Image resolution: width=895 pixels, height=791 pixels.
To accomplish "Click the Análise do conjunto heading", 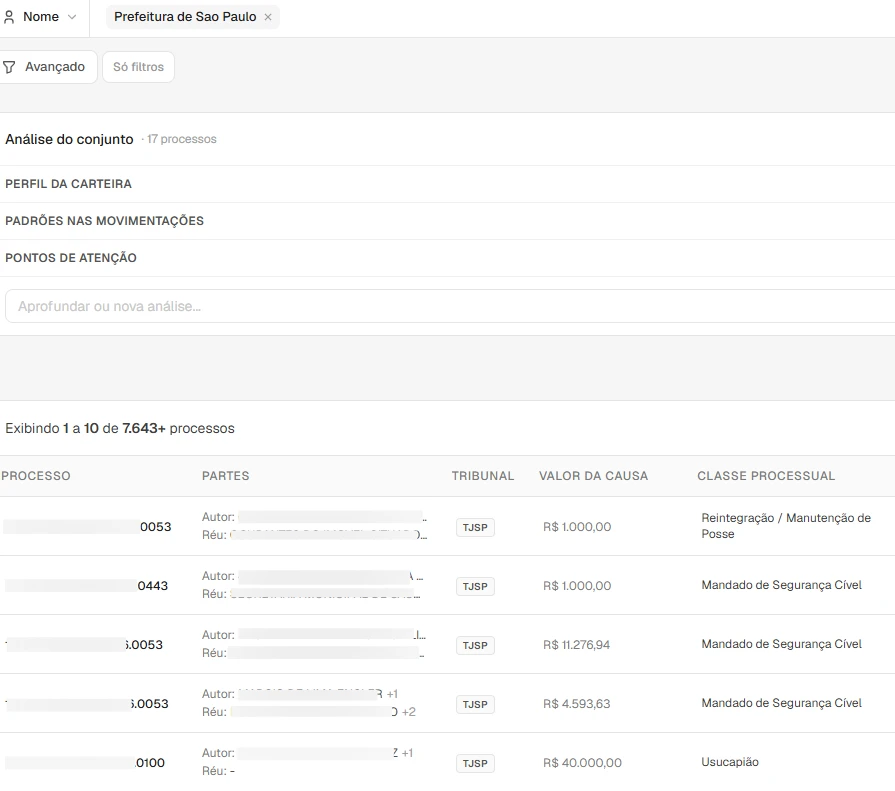I will tap(69, 139).
